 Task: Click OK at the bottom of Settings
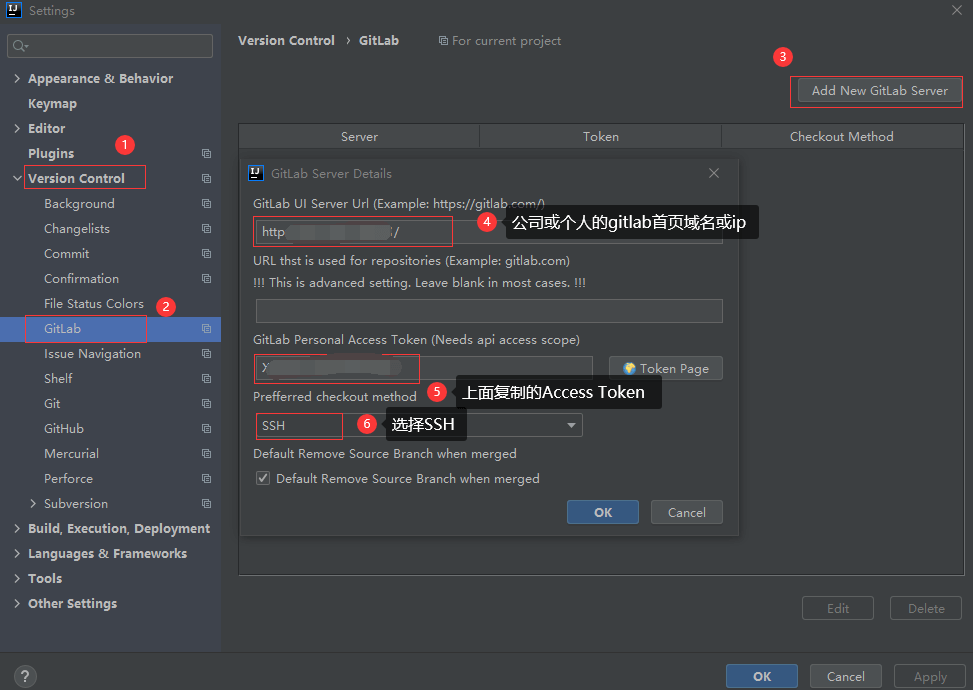click(762, 676)
